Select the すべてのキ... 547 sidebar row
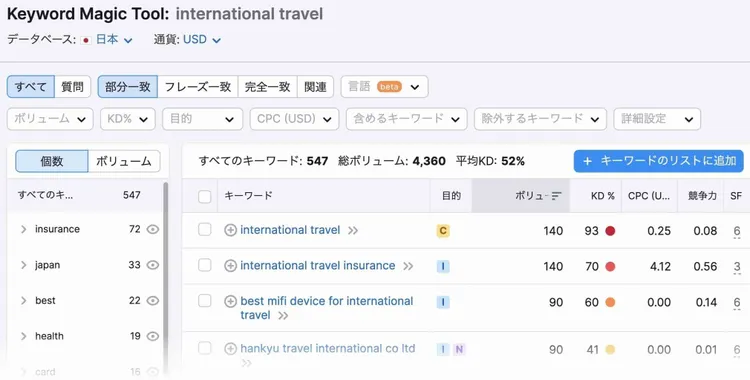Screen dimensions: 750x380 pyautogui.click(x=85, y=195)
